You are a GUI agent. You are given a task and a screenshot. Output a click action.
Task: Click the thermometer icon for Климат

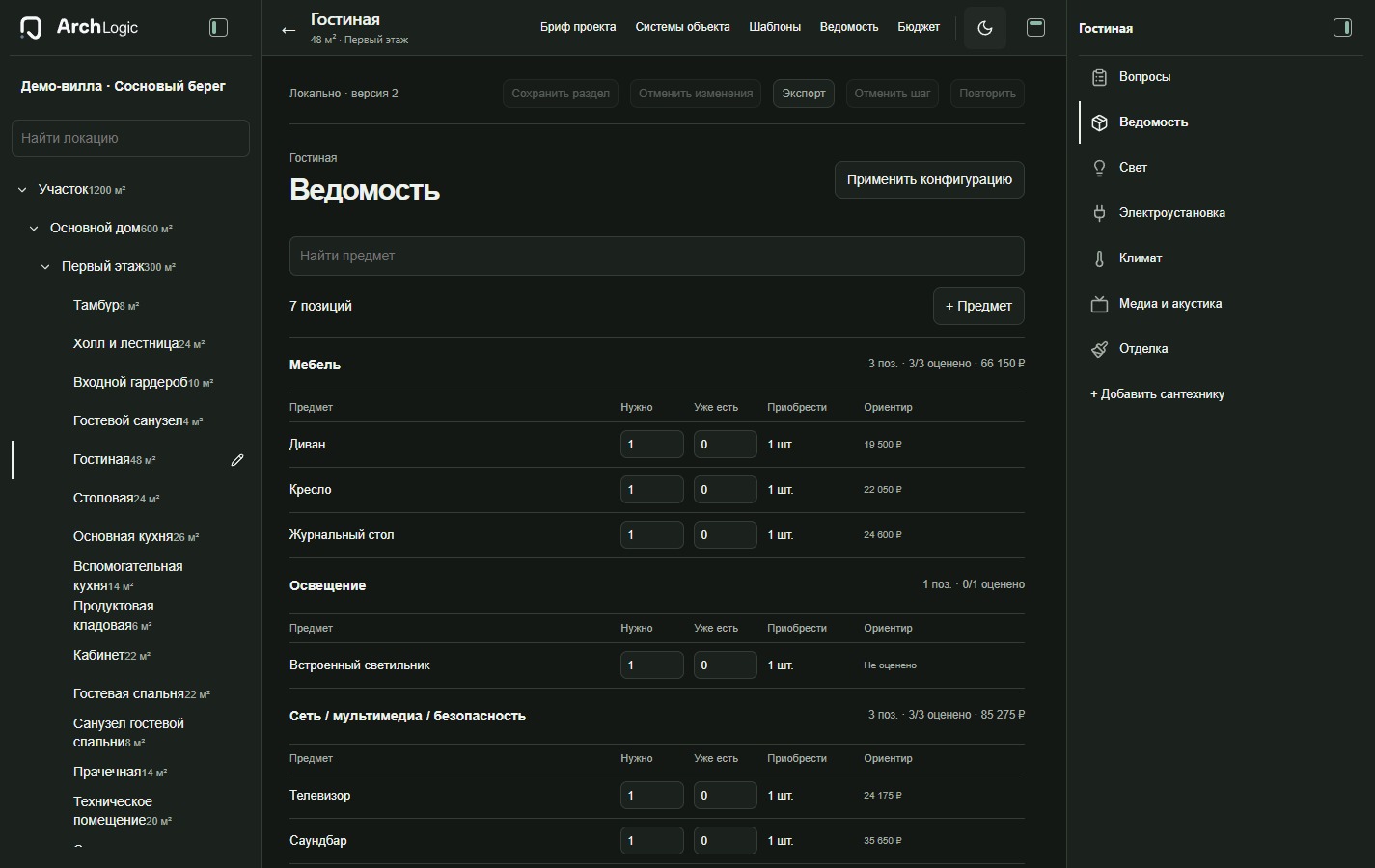(x=1099, y=258)
